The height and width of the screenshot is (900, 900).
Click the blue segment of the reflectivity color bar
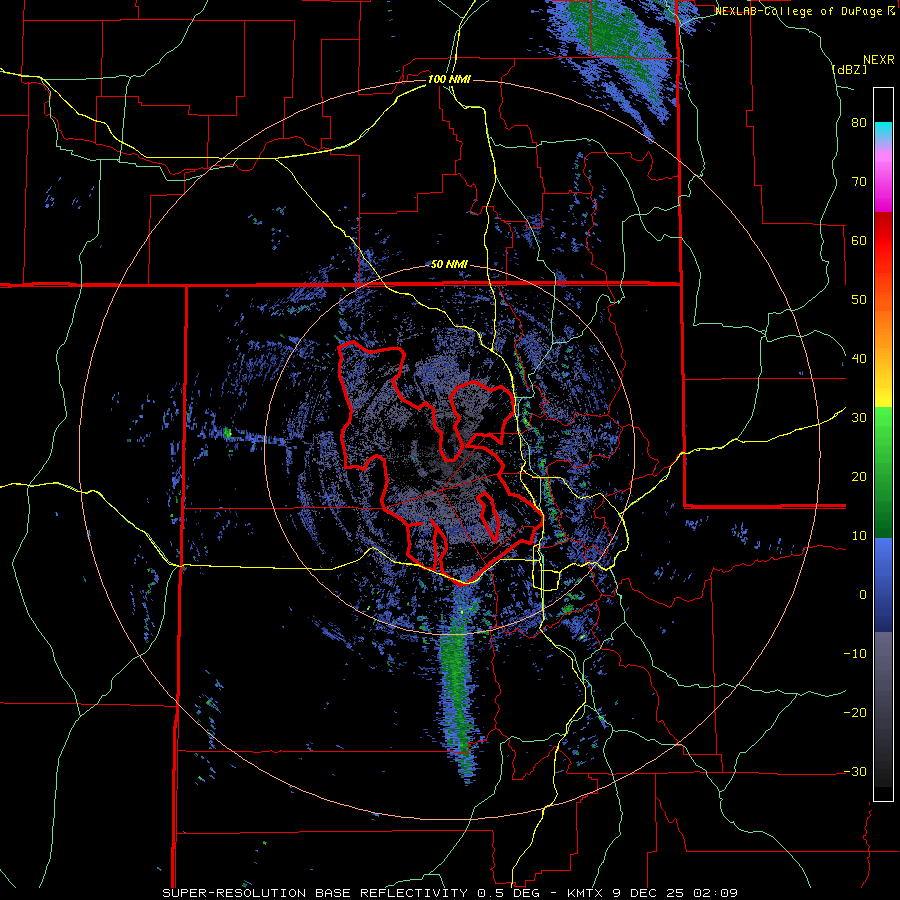(883, 585)
